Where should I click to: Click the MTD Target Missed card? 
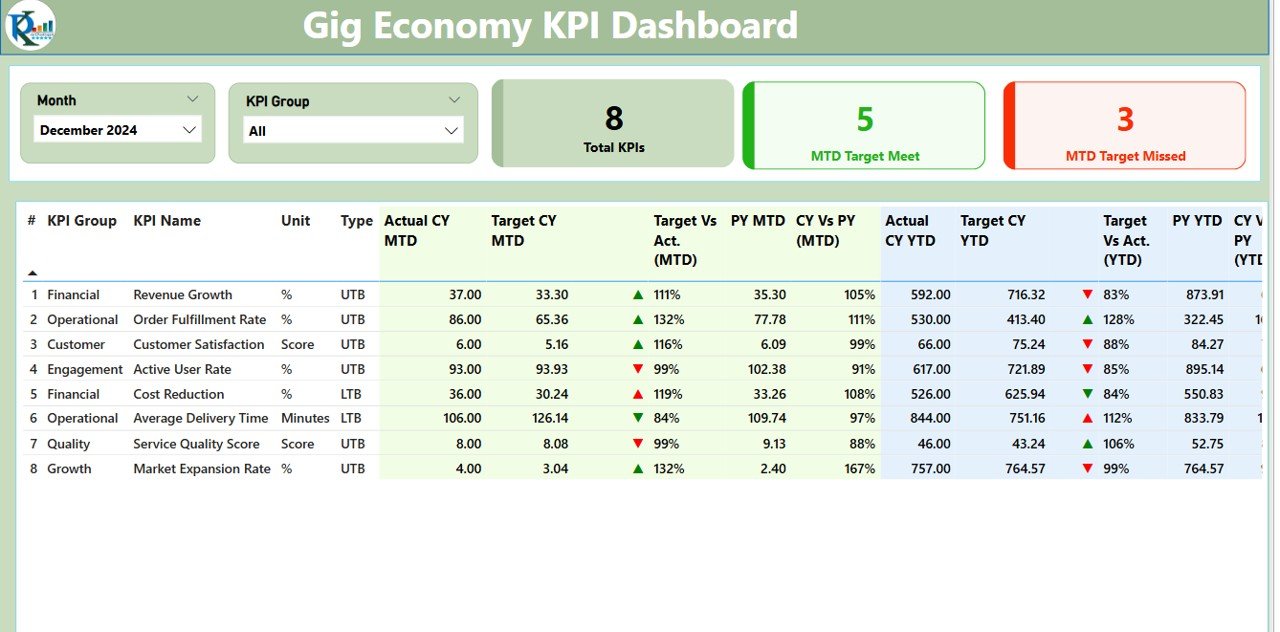[x=1125, y=126]
